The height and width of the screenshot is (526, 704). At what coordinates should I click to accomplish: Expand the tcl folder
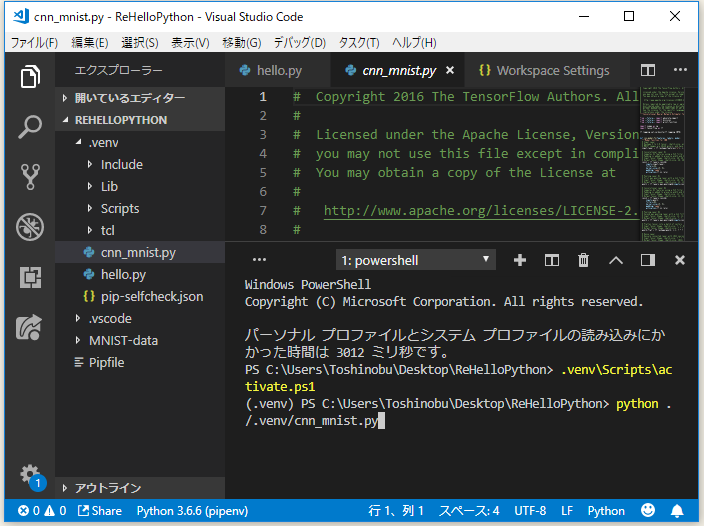[140, 230]
